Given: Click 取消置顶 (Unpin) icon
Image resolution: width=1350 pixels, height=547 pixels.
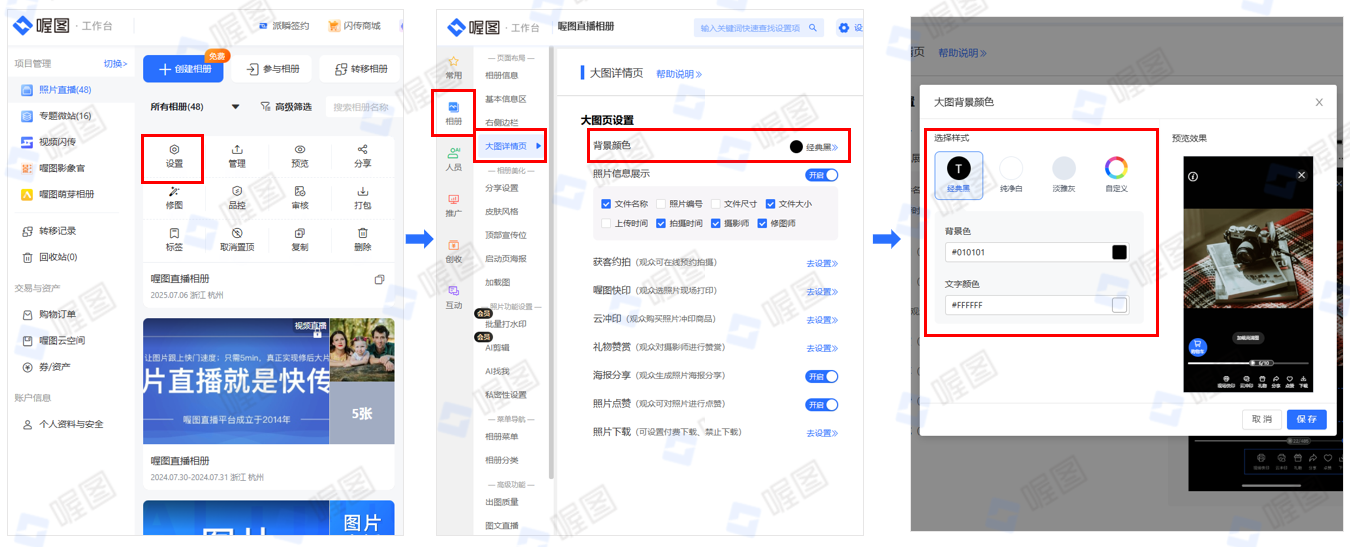Looking at the screenshot, I should click(x=237, y=233).
